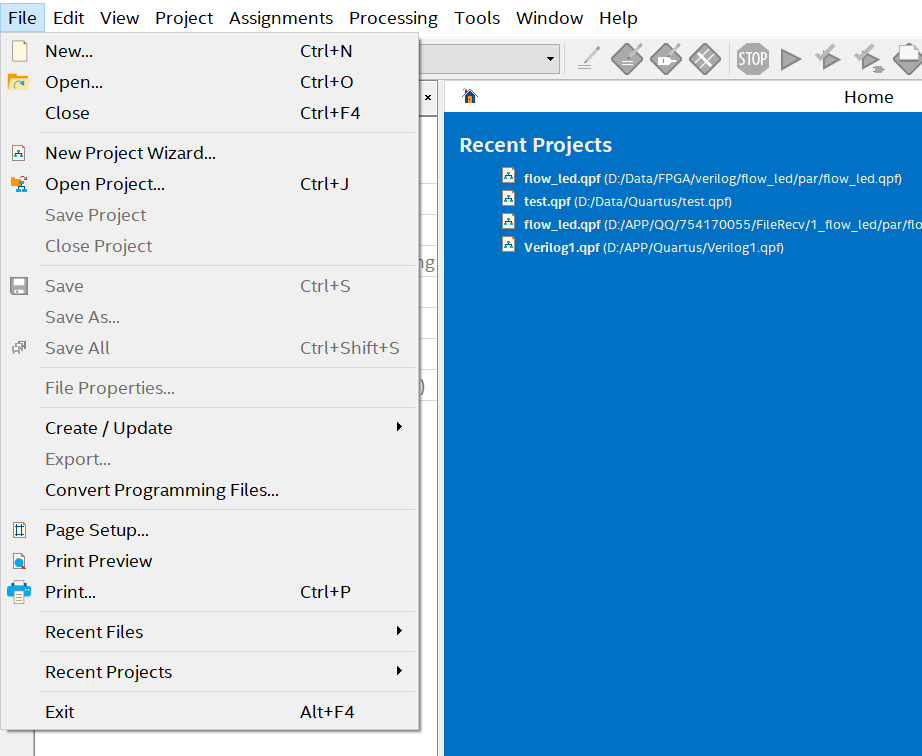922x756 pixels.
Task: Select Exit from the File menu
Action: [x=60, y=712]
